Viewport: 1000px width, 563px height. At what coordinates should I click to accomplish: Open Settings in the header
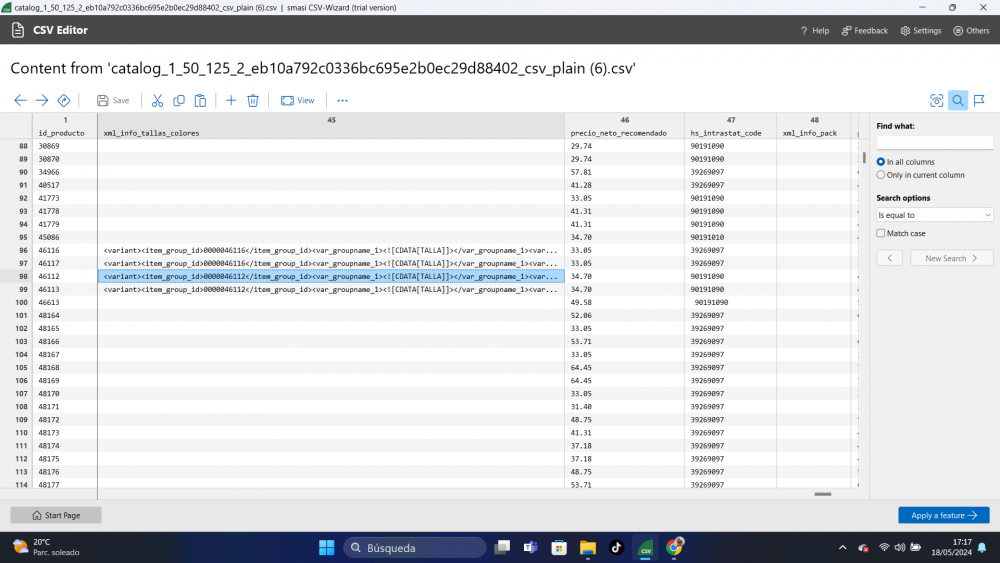tap(921, 31)
